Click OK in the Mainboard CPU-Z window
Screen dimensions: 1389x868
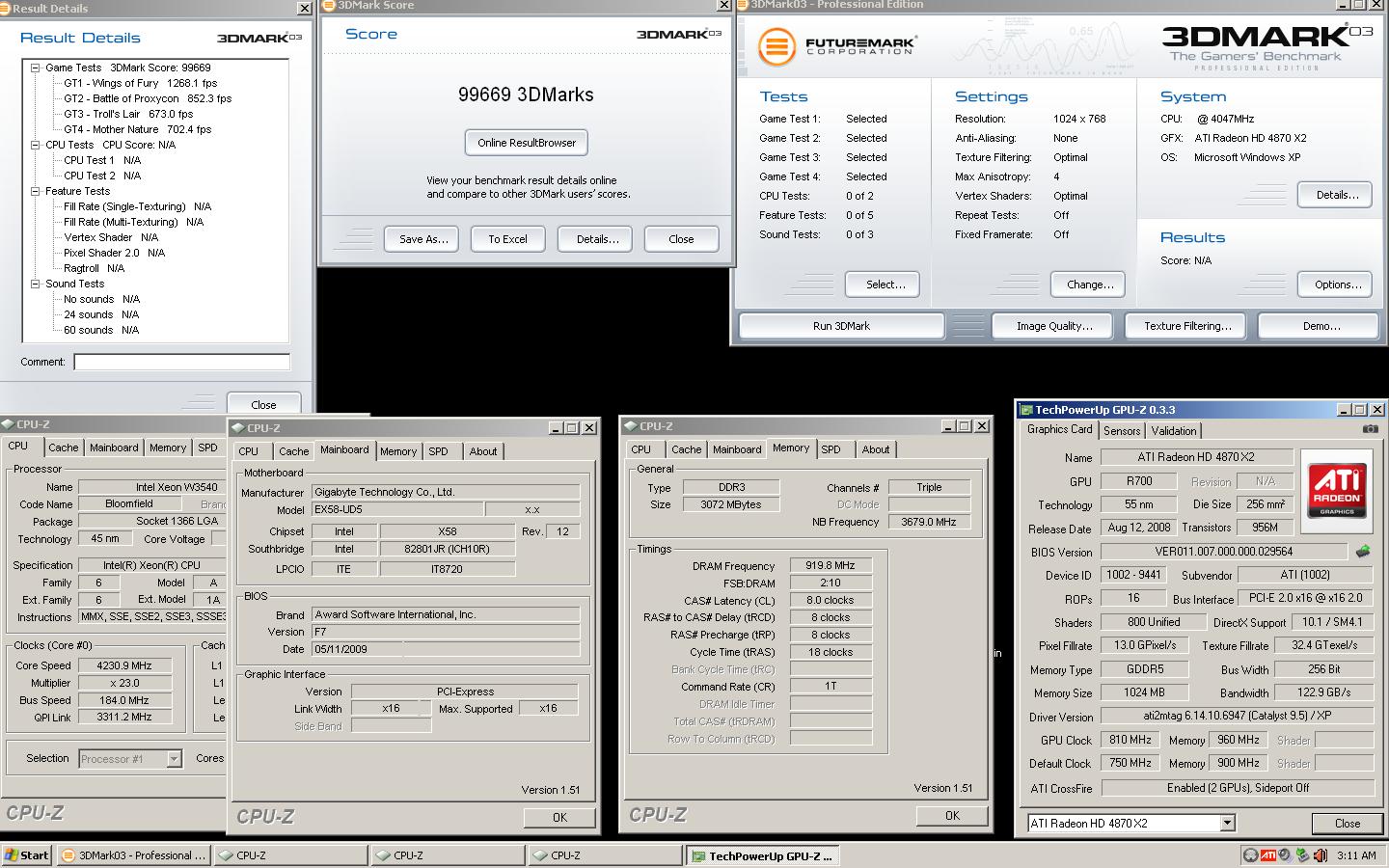pos(560,818)
